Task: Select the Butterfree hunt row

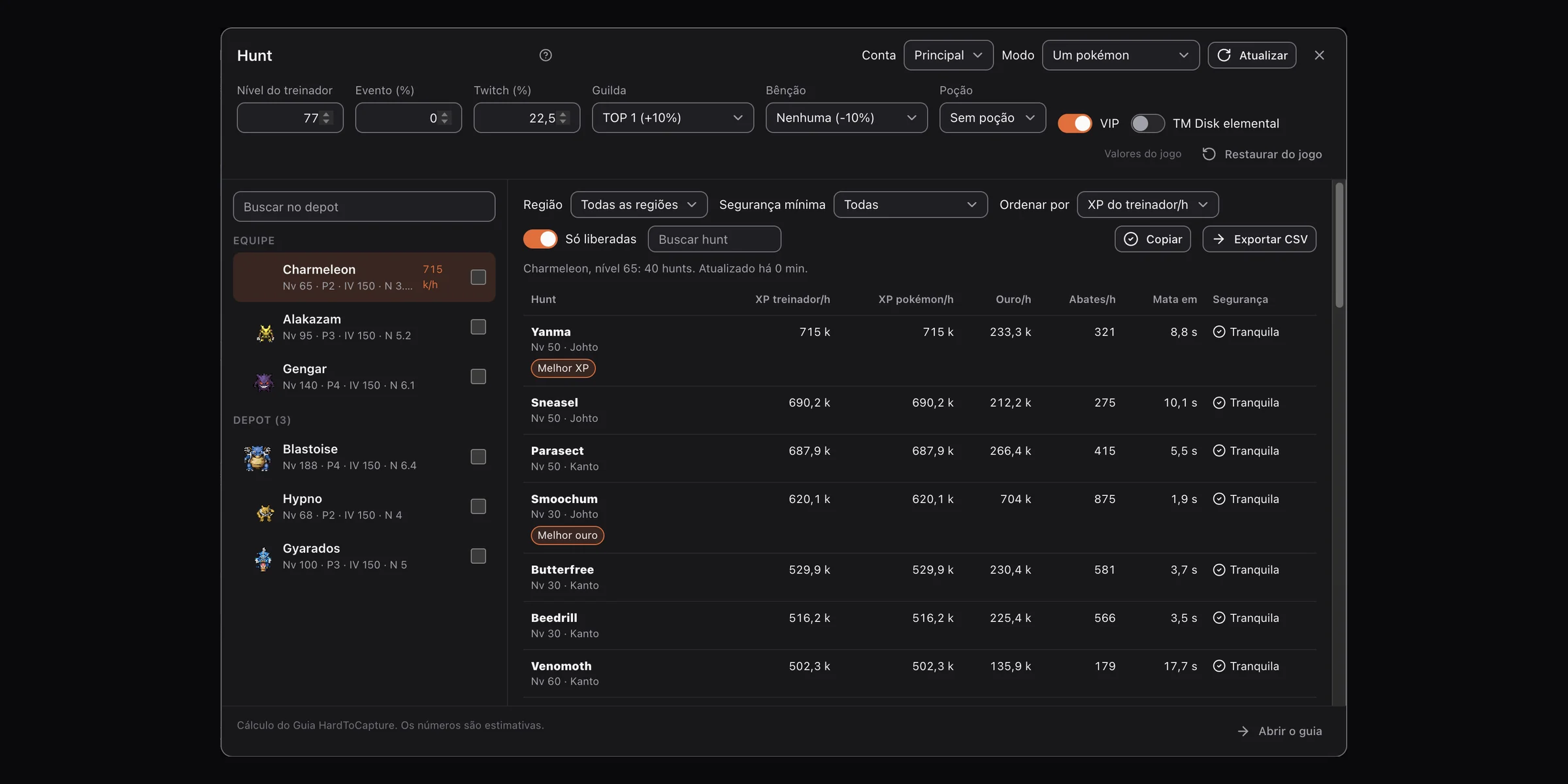Action: tap(920, 578)
